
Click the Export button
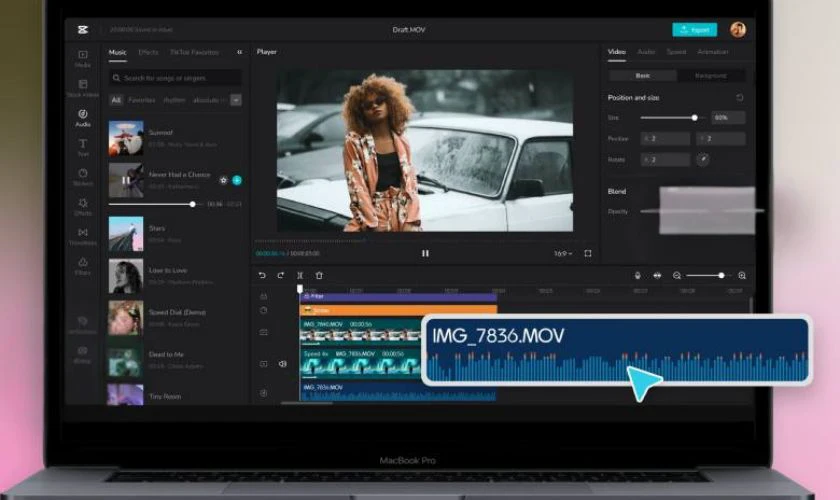[x=694, y=29]
